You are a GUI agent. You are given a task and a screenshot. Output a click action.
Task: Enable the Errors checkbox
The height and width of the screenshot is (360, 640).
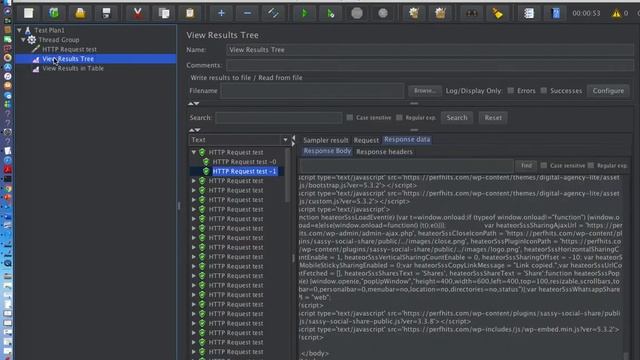point(511,91)
